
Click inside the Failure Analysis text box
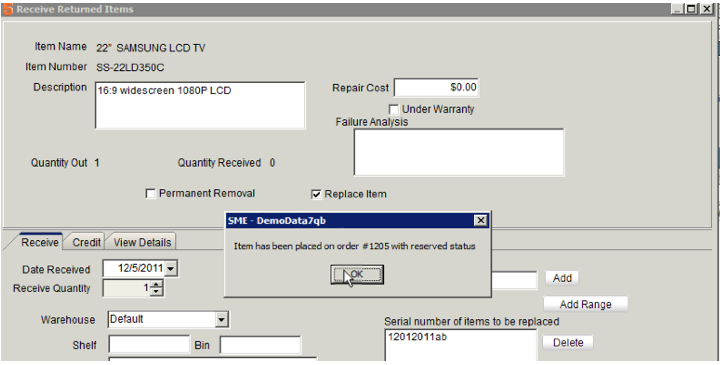coord(459,152)
